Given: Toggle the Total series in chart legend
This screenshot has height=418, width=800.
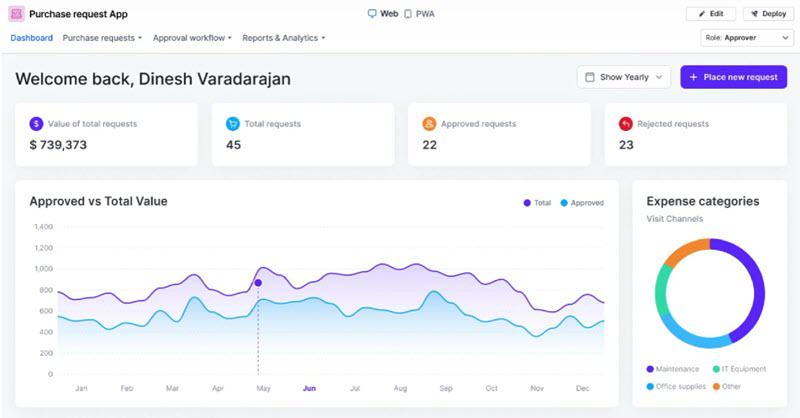Looking at the screenshot, I should point(537,203).
